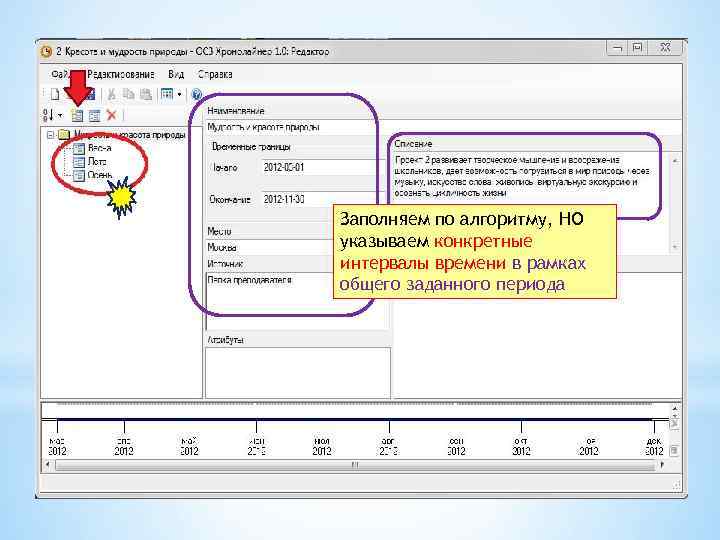Viewport: 720px width, 540px height.
Task: Click the red X delete icon
Action: [x=112, y=115]
